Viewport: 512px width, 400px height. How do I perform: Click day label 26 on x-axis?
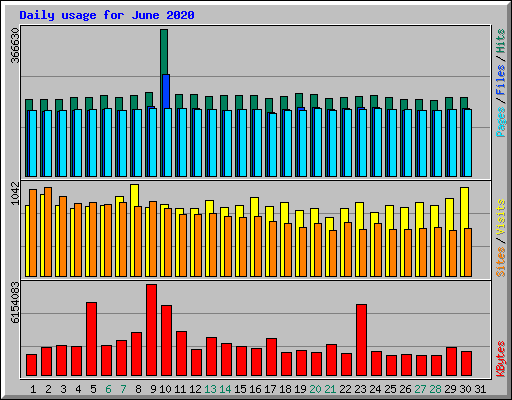click(x=405, y=389)
